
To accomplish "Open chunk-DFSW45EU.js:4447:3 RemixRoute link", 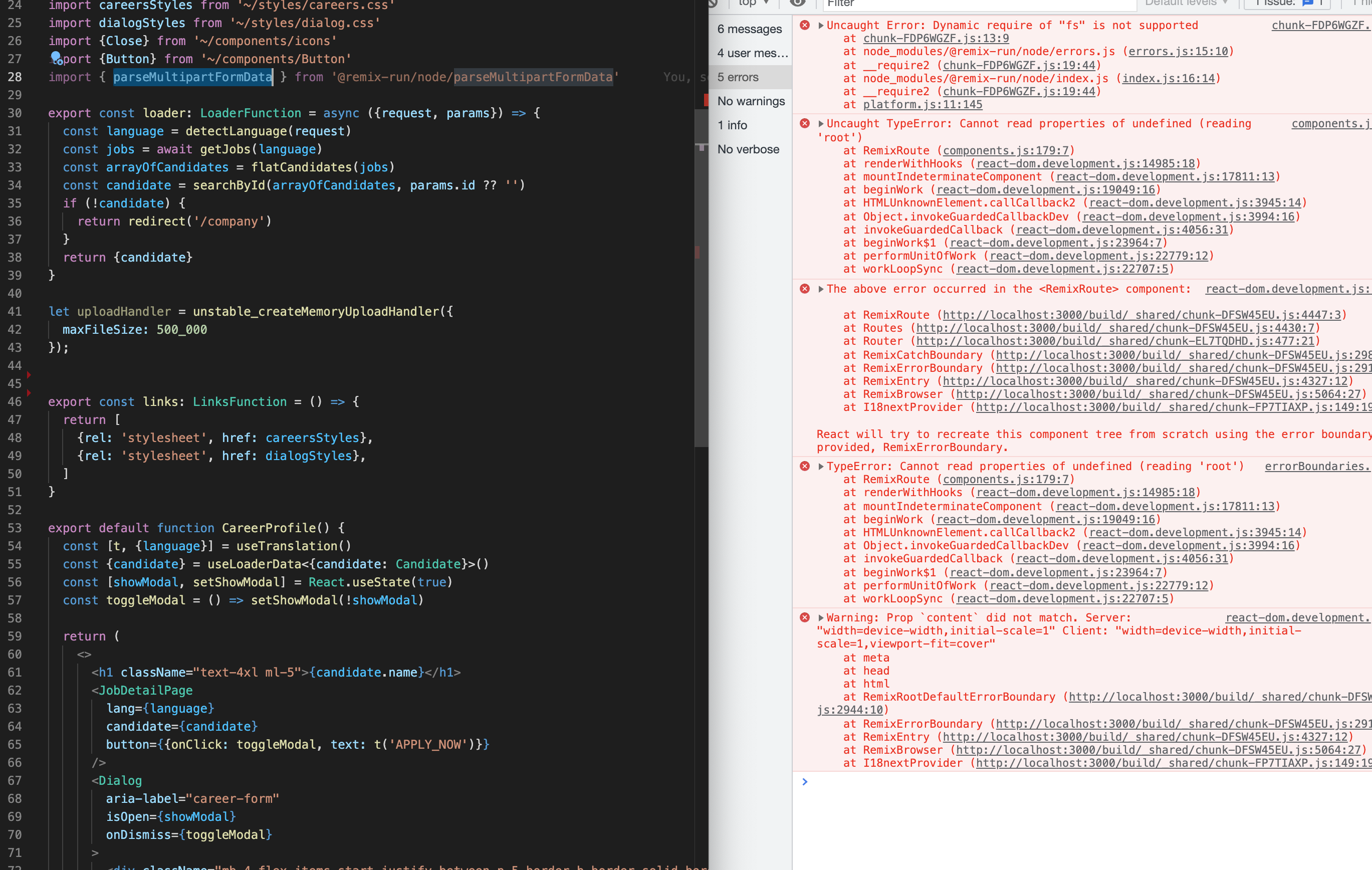I will pyautogui.click(x=1142, y=315).
